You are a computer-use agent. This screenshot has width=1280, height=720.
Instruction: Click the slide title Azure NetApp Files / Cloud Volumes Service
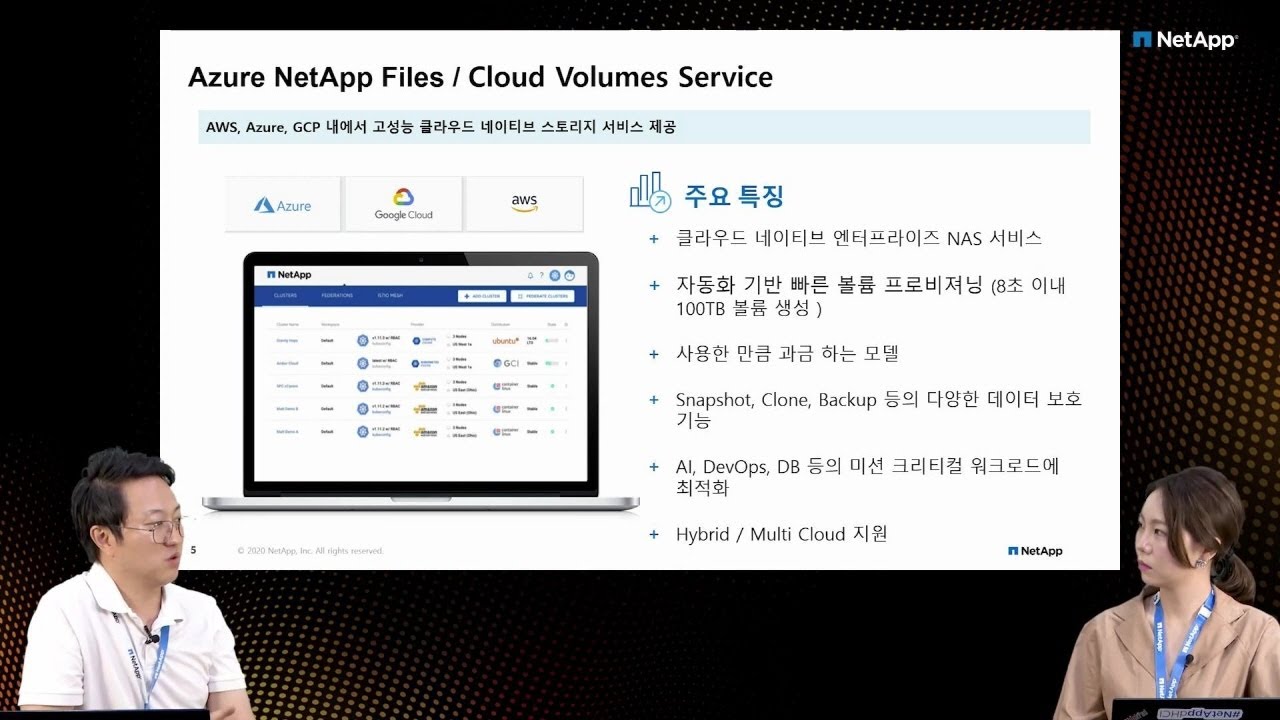(480, 77)
